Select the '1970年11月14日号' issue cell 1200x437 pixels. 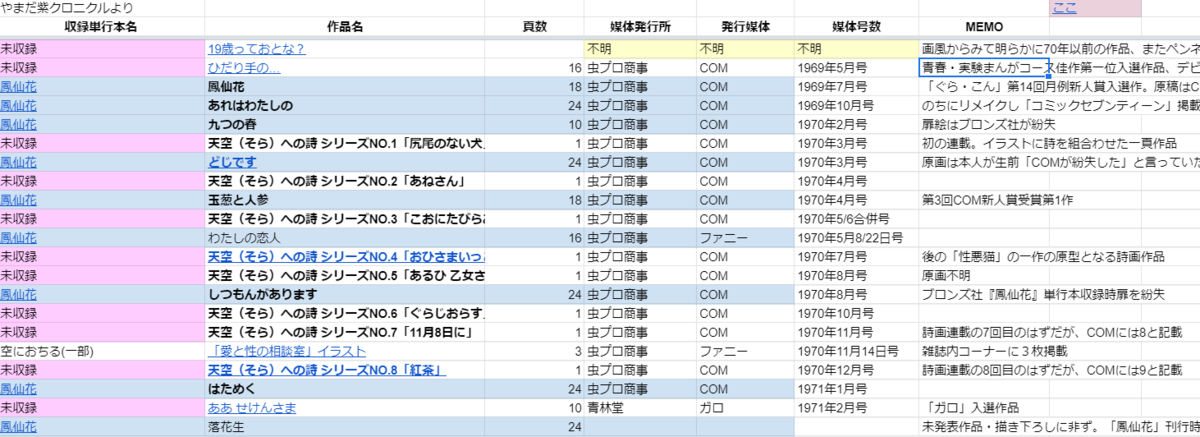coord(856,351)
